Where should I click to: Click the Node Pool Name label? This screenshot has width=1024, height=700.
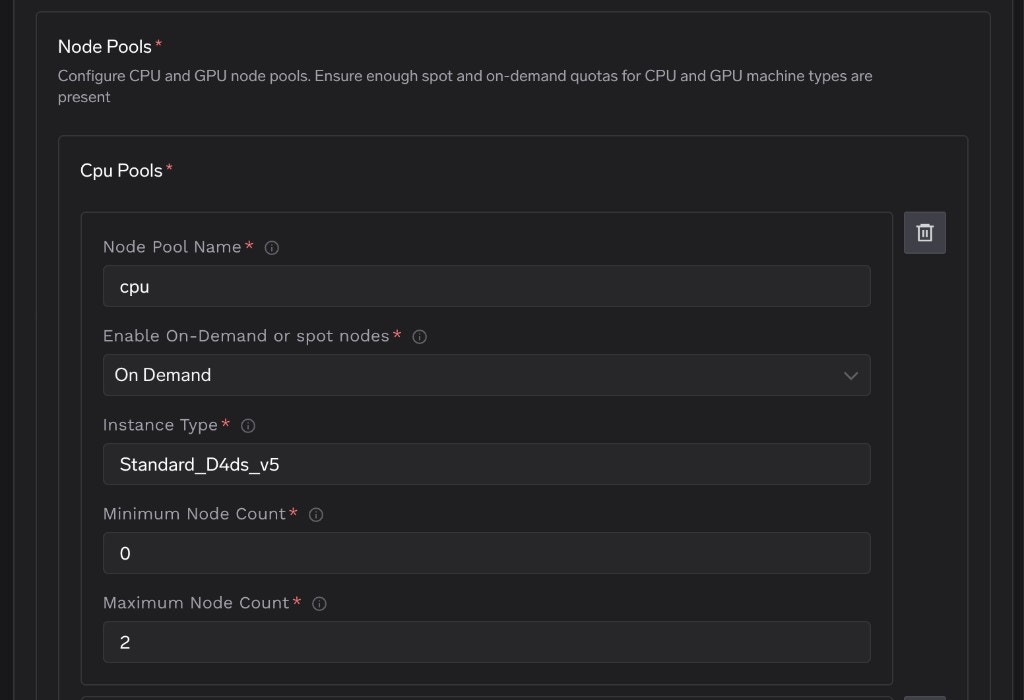tap(172, 247)
